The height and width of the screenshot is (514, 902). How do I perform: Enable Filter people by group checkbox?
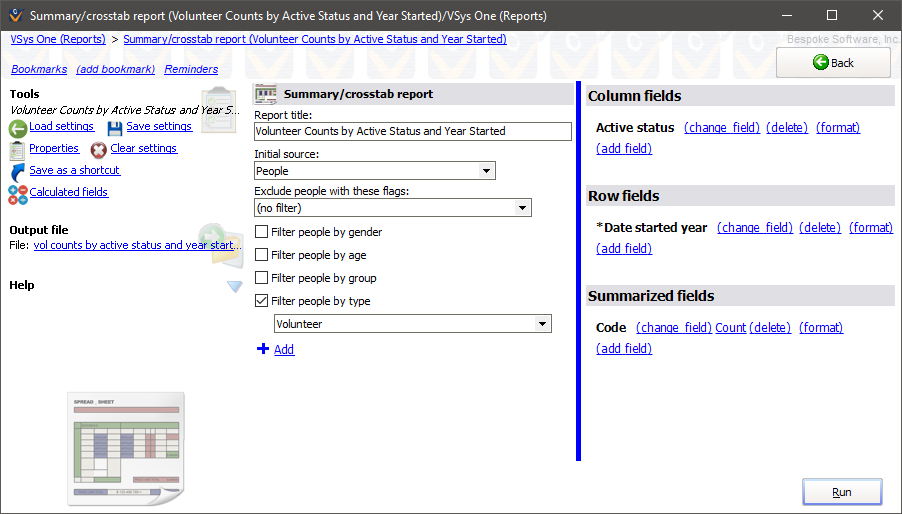tap(261, 278)
